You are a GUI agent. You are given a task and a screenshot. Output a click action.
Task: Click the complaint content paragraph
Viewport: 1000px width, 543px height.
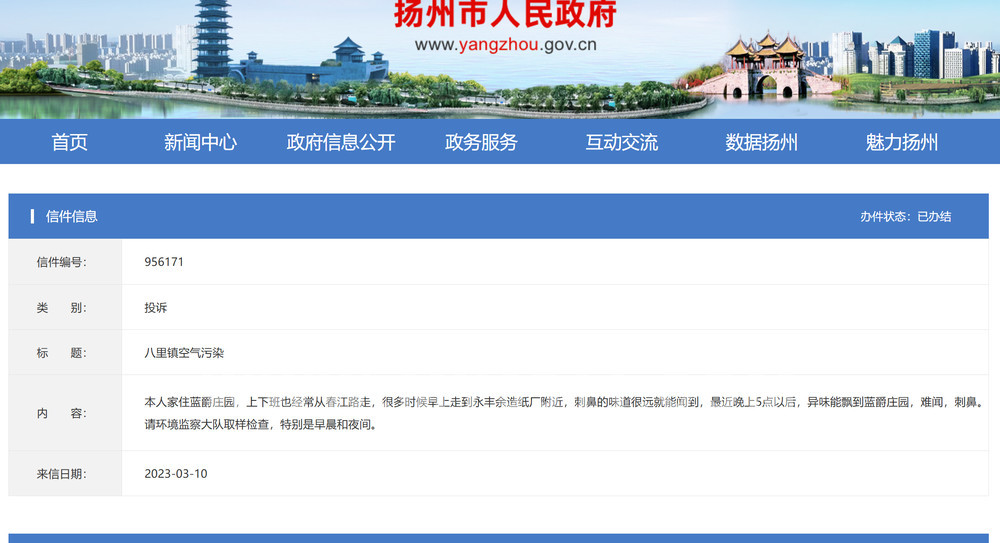560,413
